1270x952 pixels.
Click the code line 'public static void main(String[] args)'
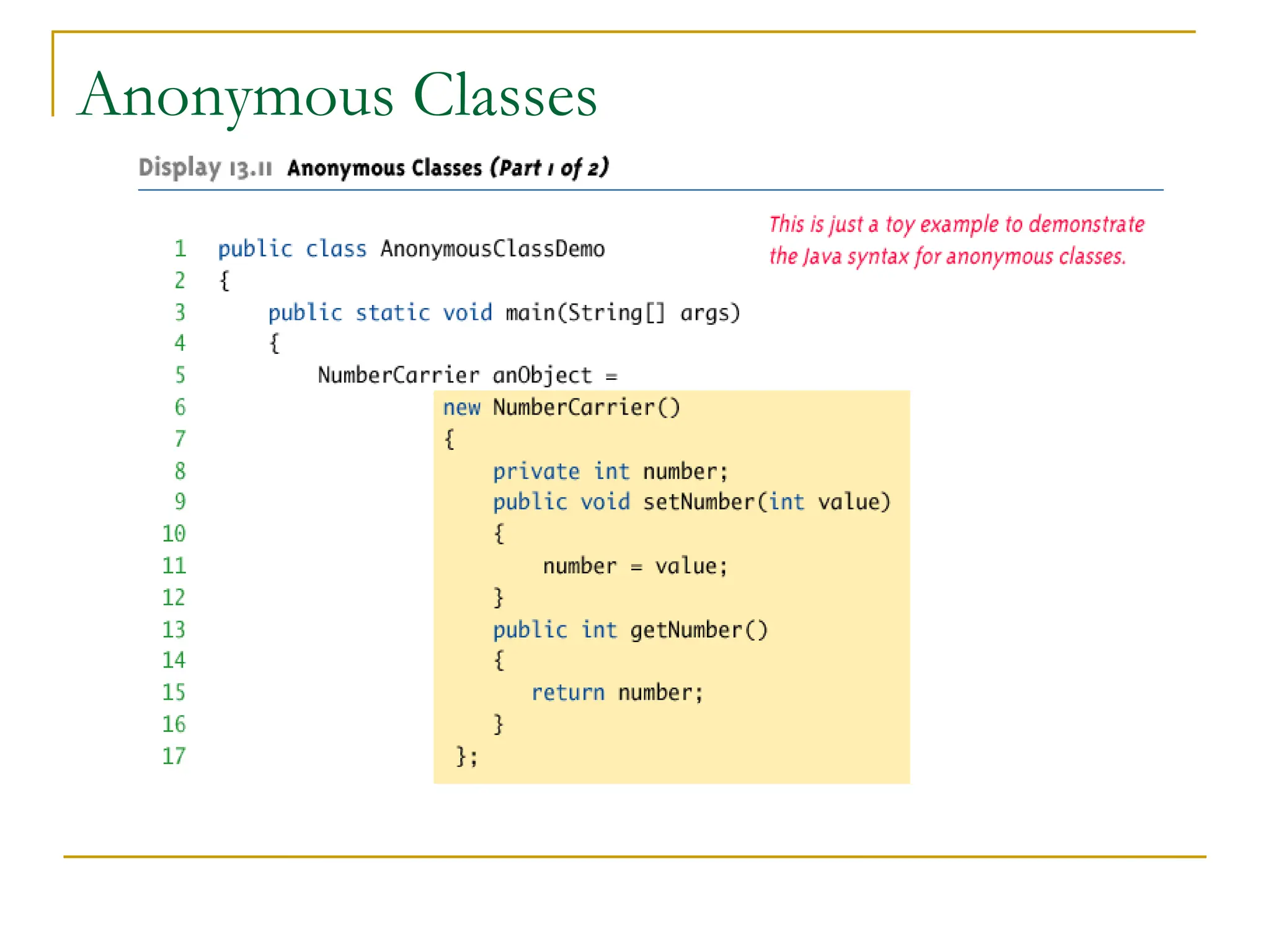(504, 313)
